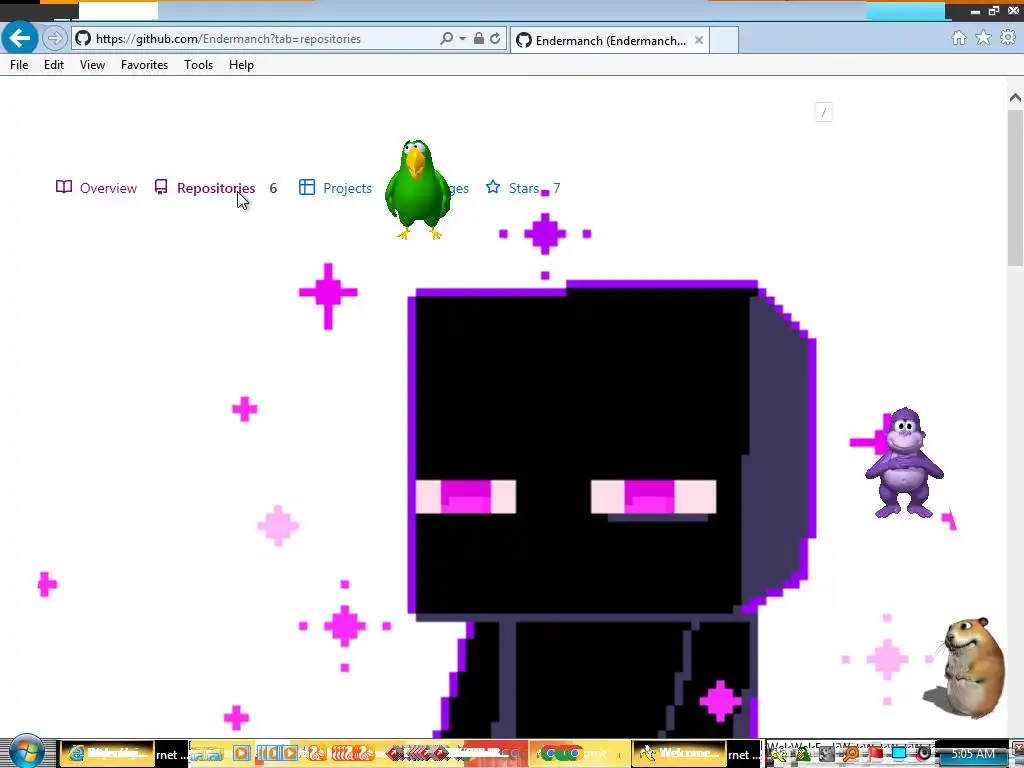Open the Edit menu

pos(54,65)
